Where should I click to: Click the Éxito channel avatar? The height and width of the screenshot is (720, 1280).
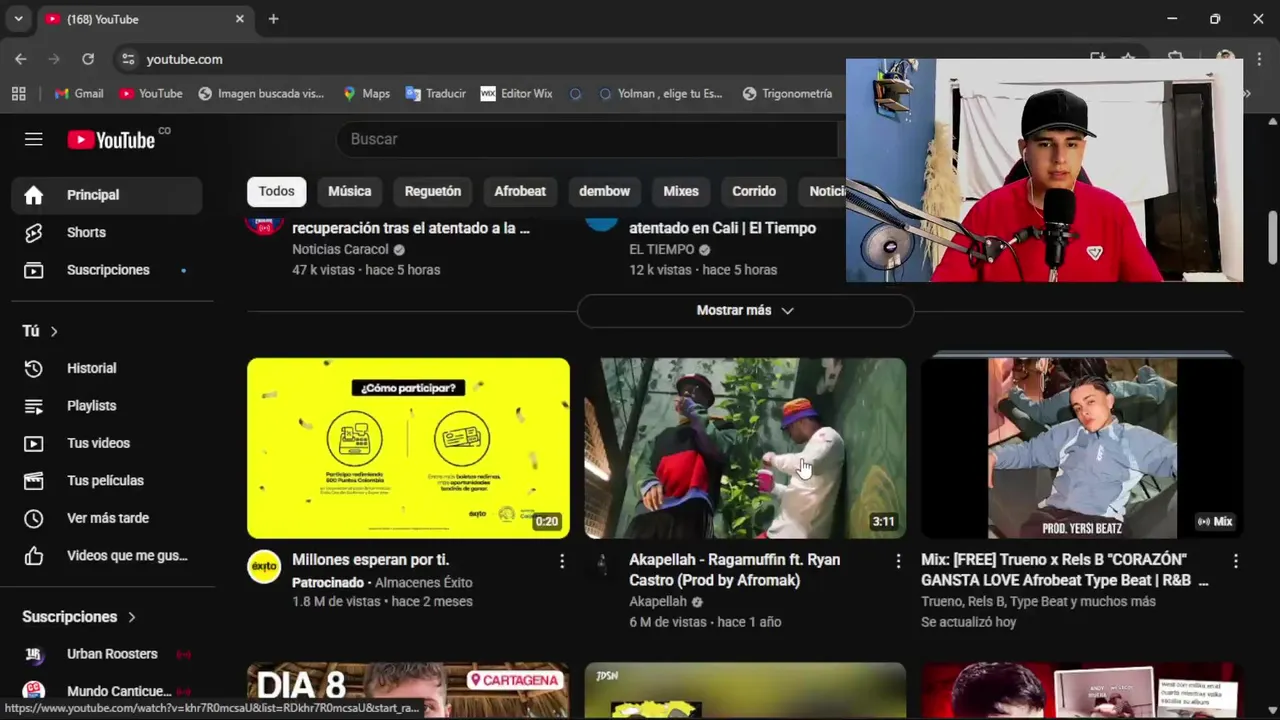(x=264, y=567)
